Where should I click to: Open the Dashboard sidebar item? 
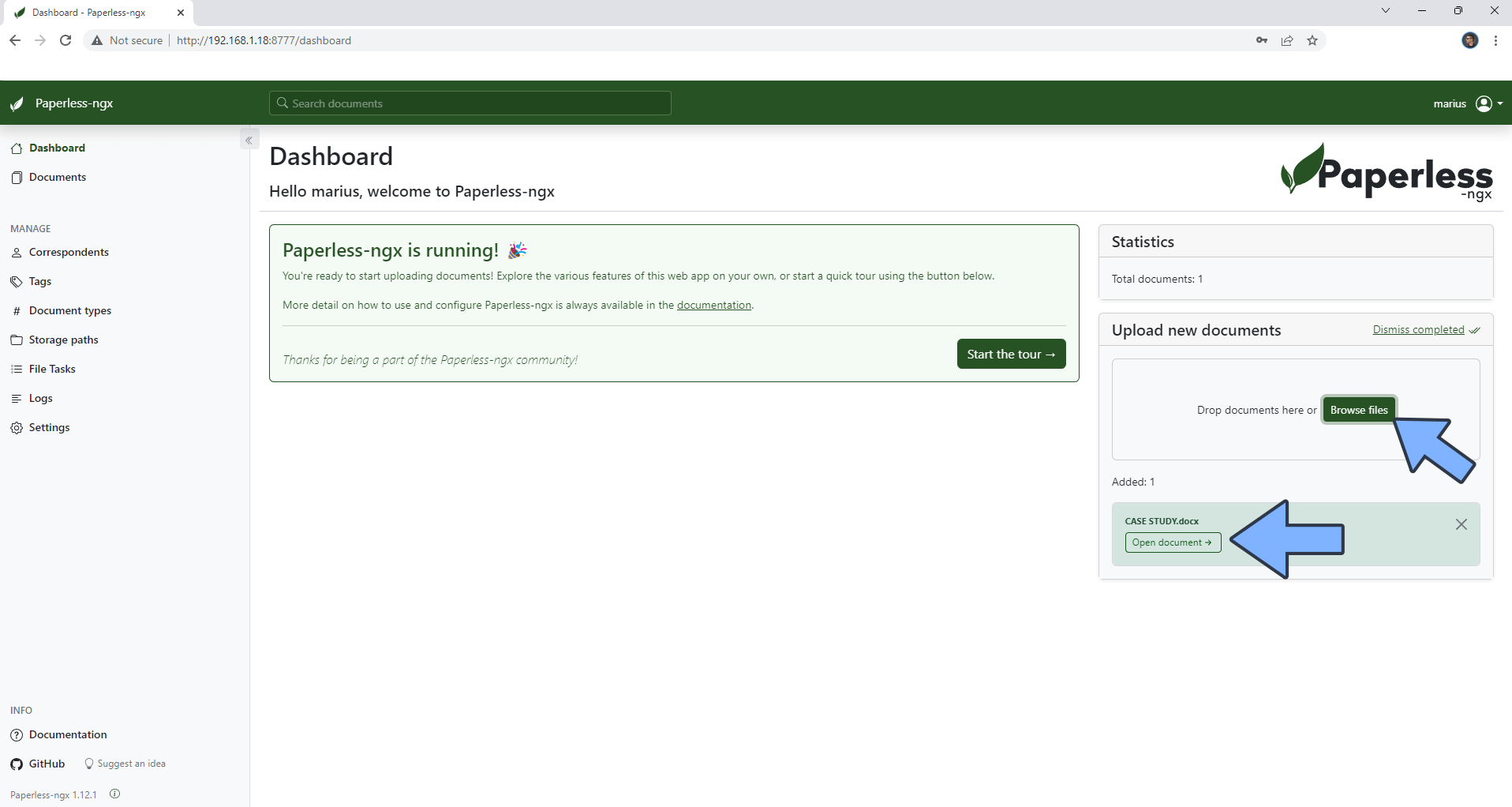[48, 148]
